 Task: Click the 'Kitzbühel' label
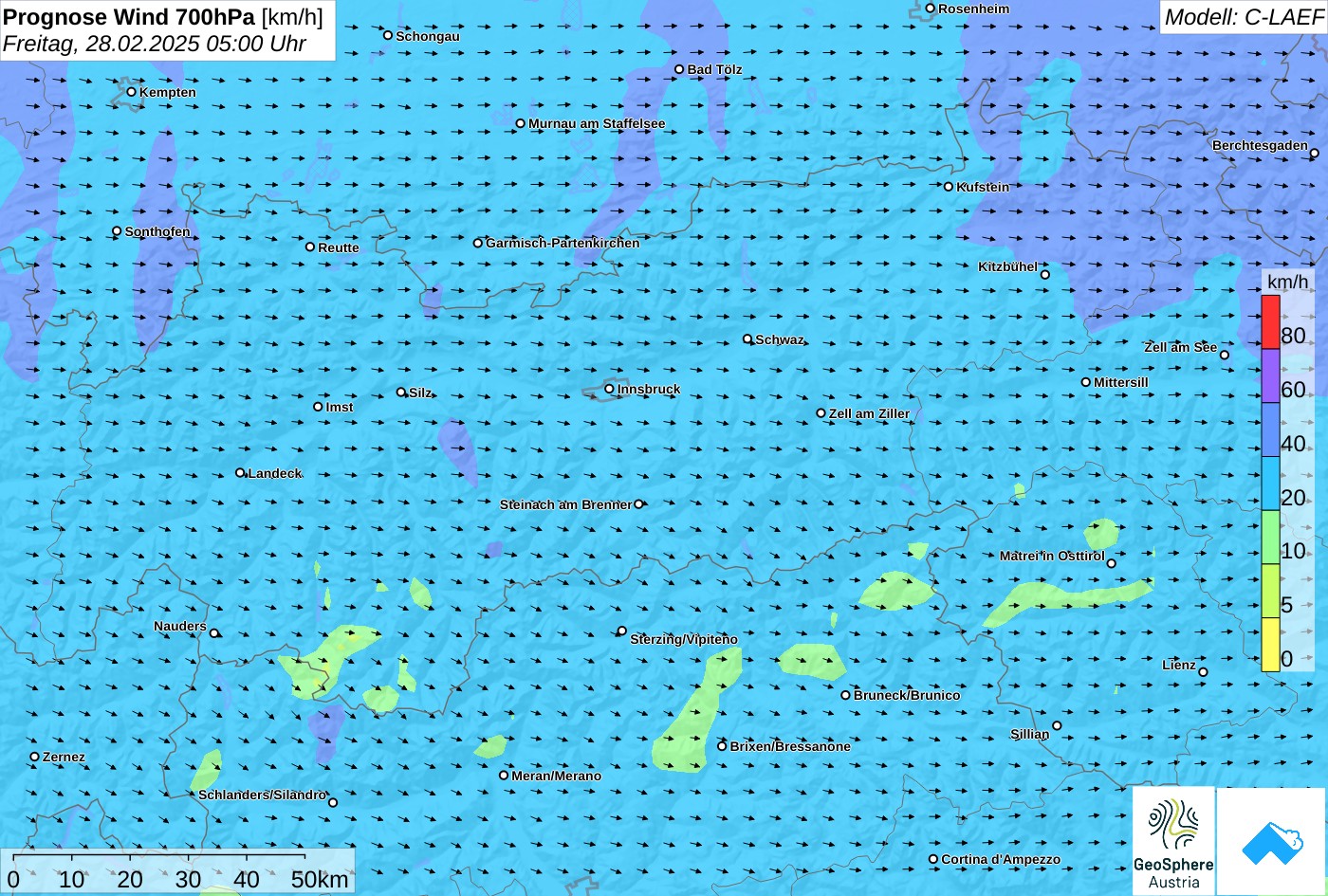point(1007,266)
